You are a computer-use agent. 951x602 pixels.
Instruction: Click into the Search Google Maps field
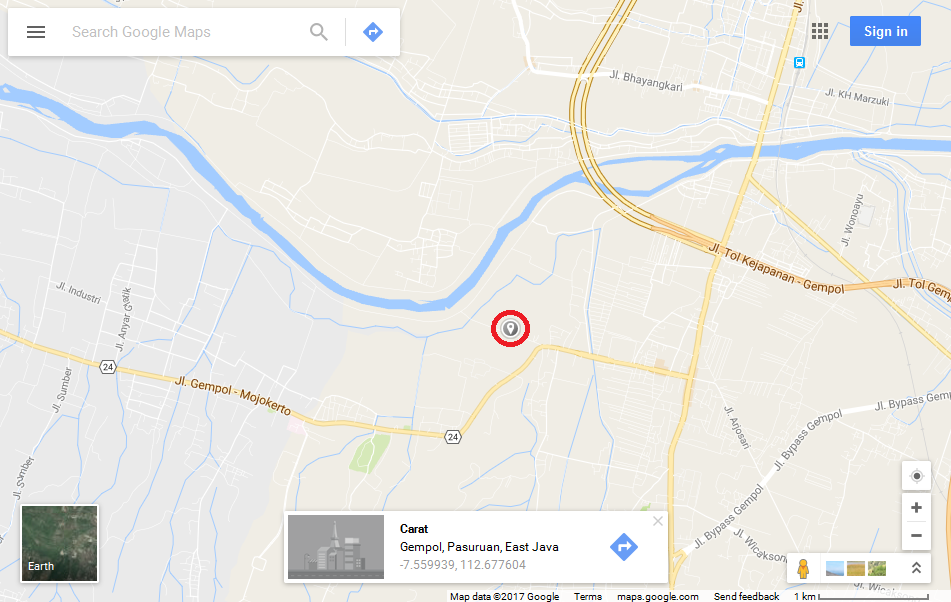coord(182,32)
